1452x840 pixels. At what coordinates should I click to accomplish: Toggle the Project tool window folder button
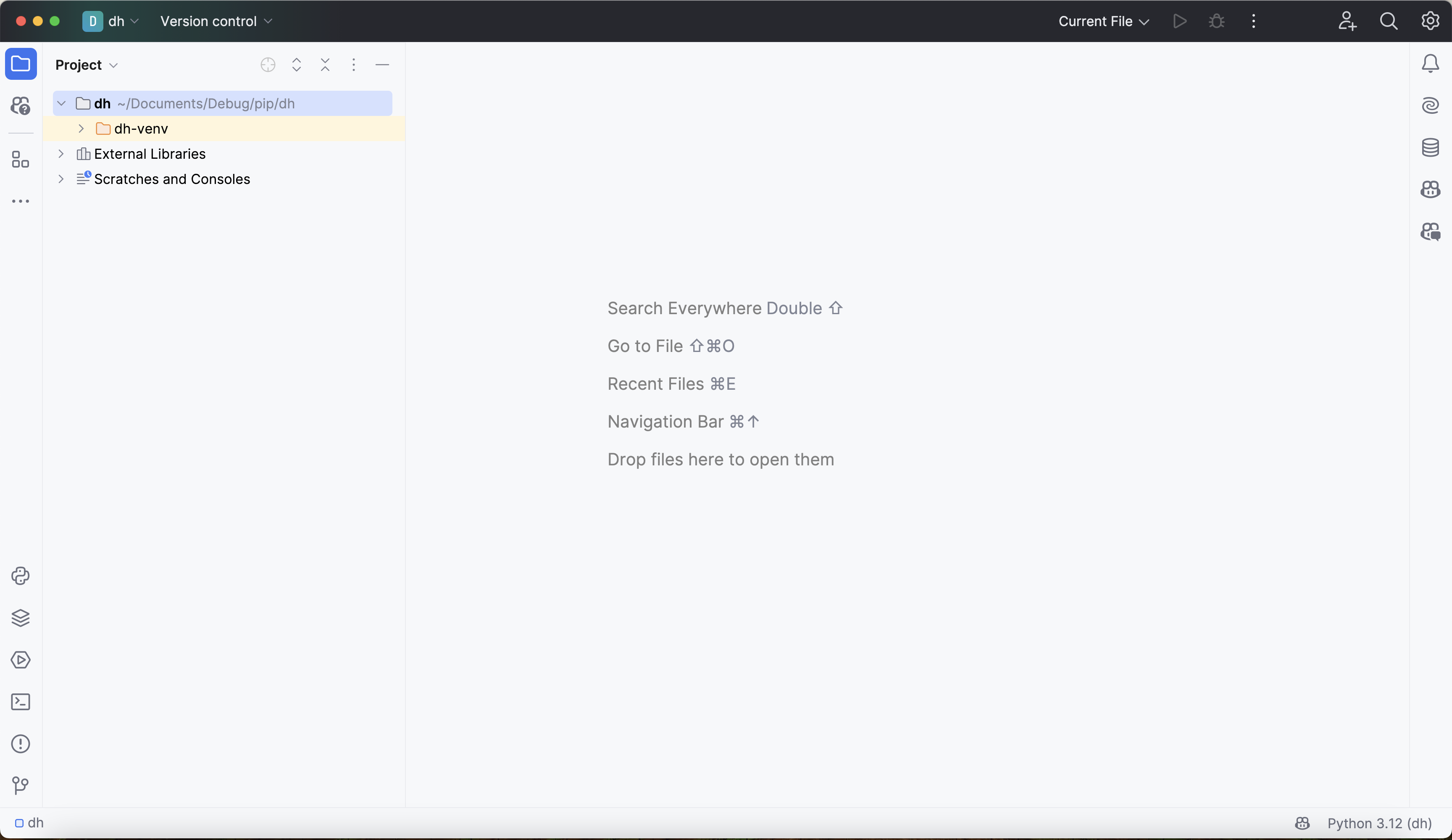pos(21,64)
